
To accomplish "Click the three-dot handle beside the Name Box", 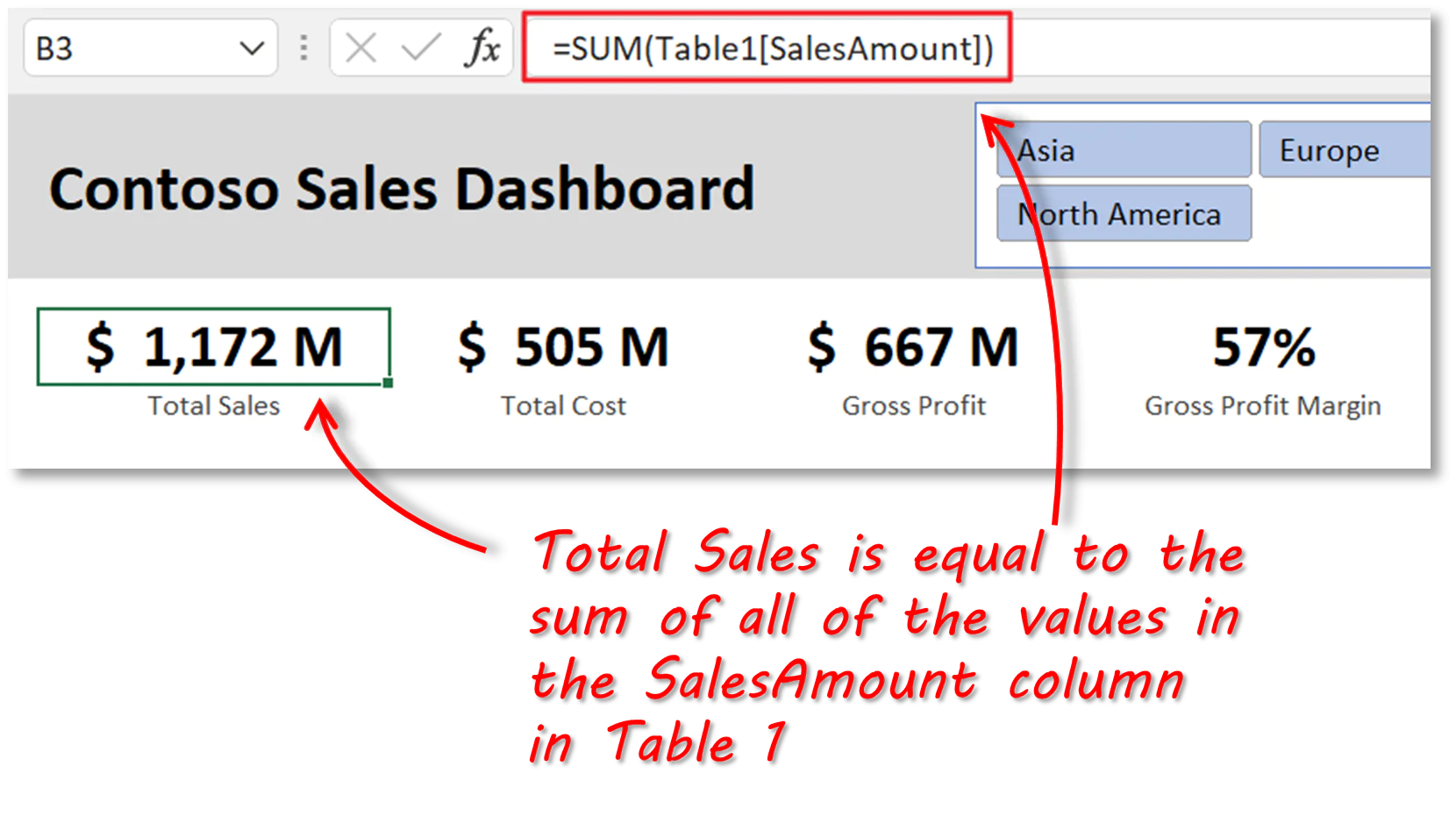I will (303, 48).
